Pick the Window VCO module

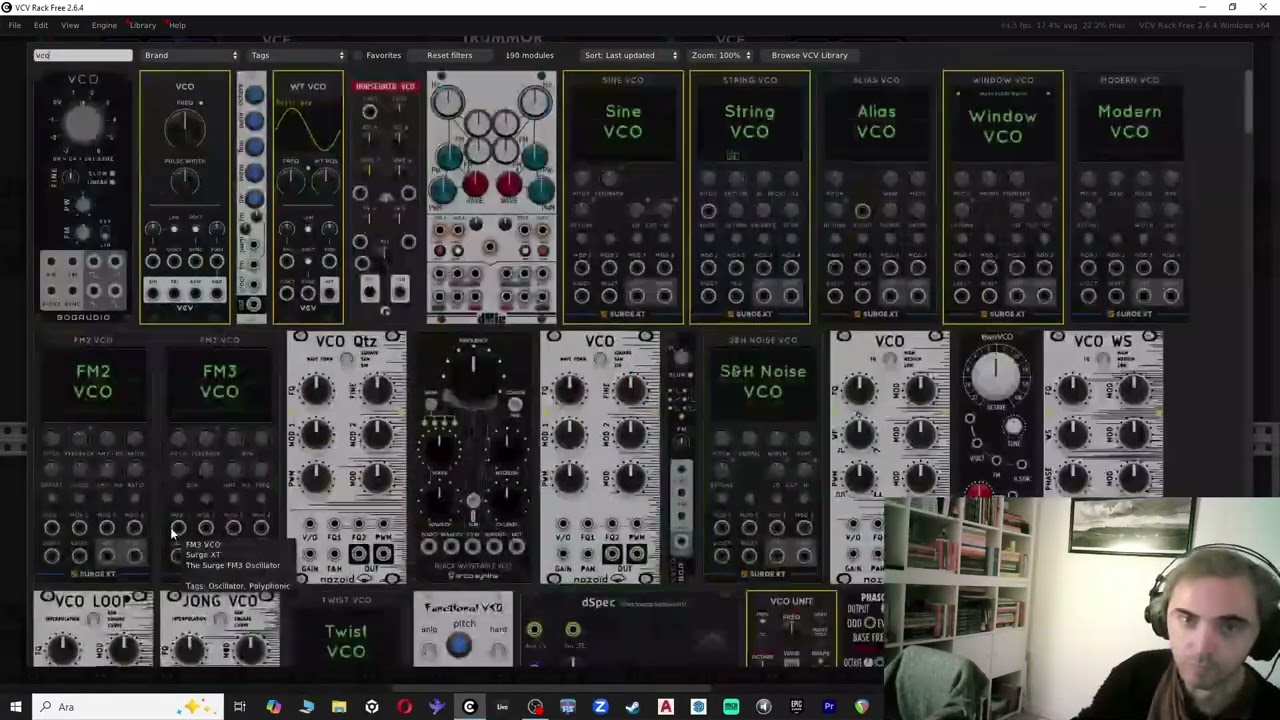(x=1003, y=197)
